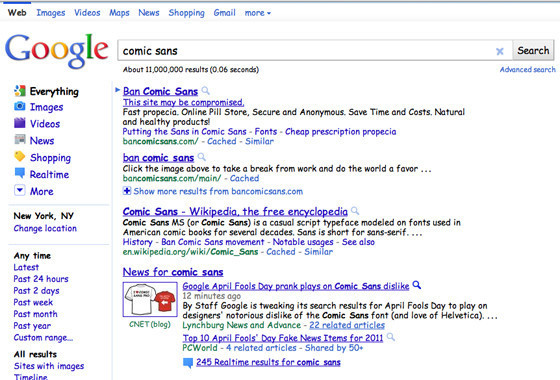
Task: Filter results to Past 24 hours
Action: point(41,279)
